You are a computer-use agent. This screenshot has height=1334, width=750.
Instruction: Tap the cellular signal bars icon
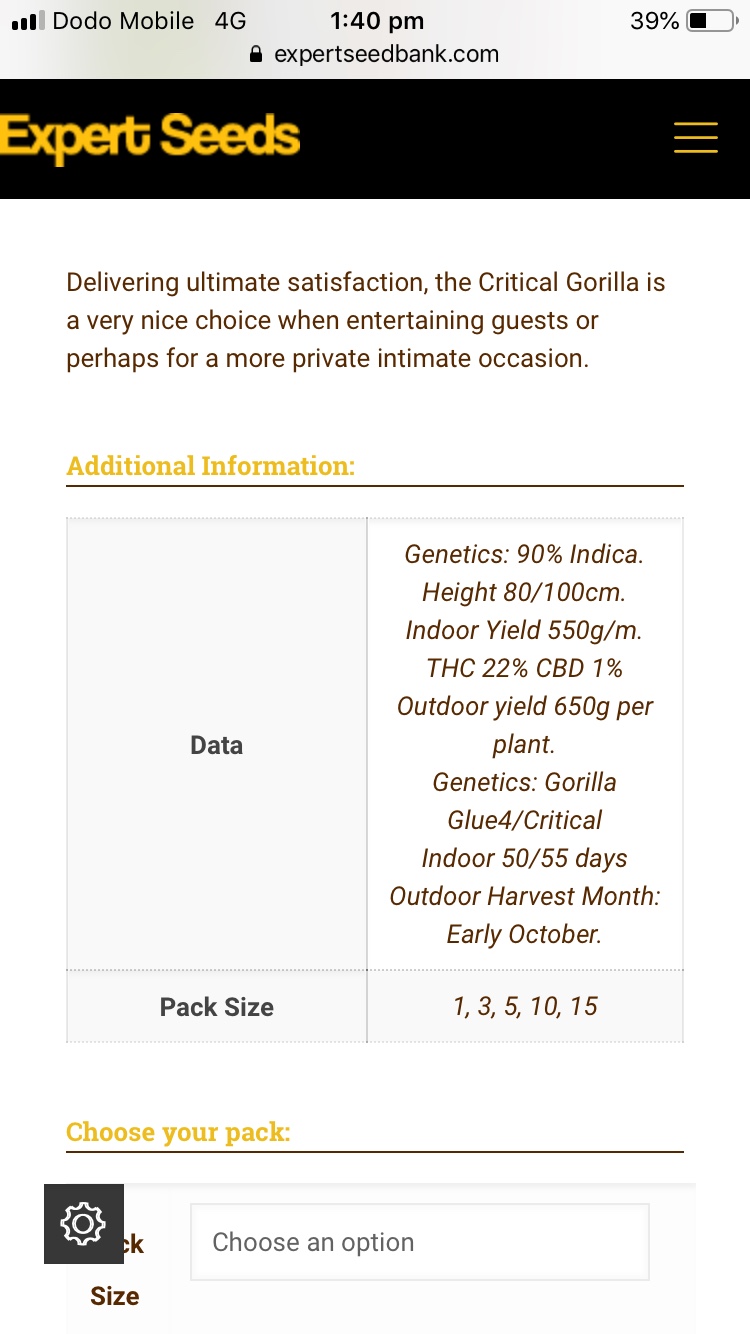tap(28, 21)
